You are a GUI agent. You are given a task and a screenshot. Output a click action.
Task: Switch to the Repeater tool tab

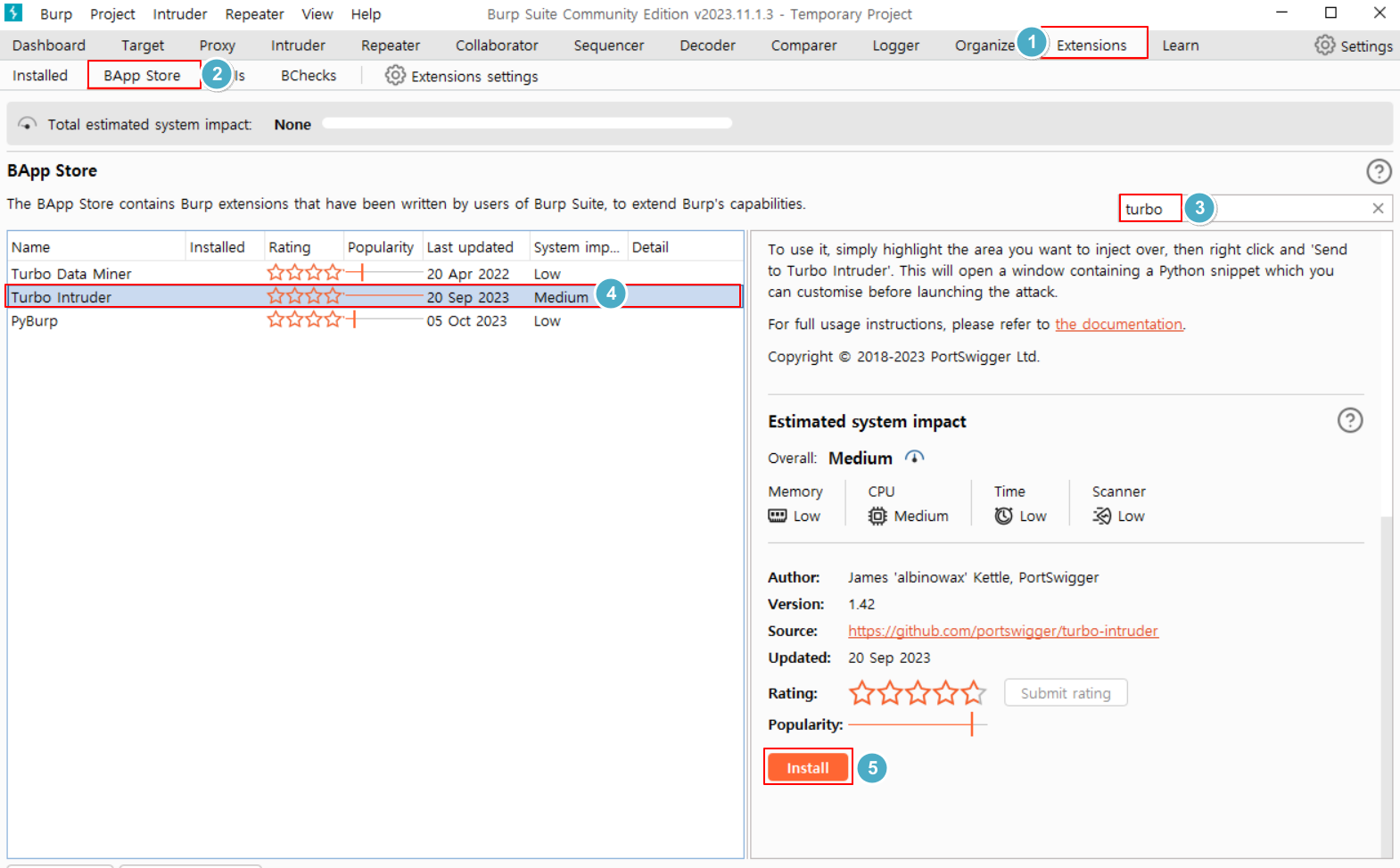(x=391, y=45)
